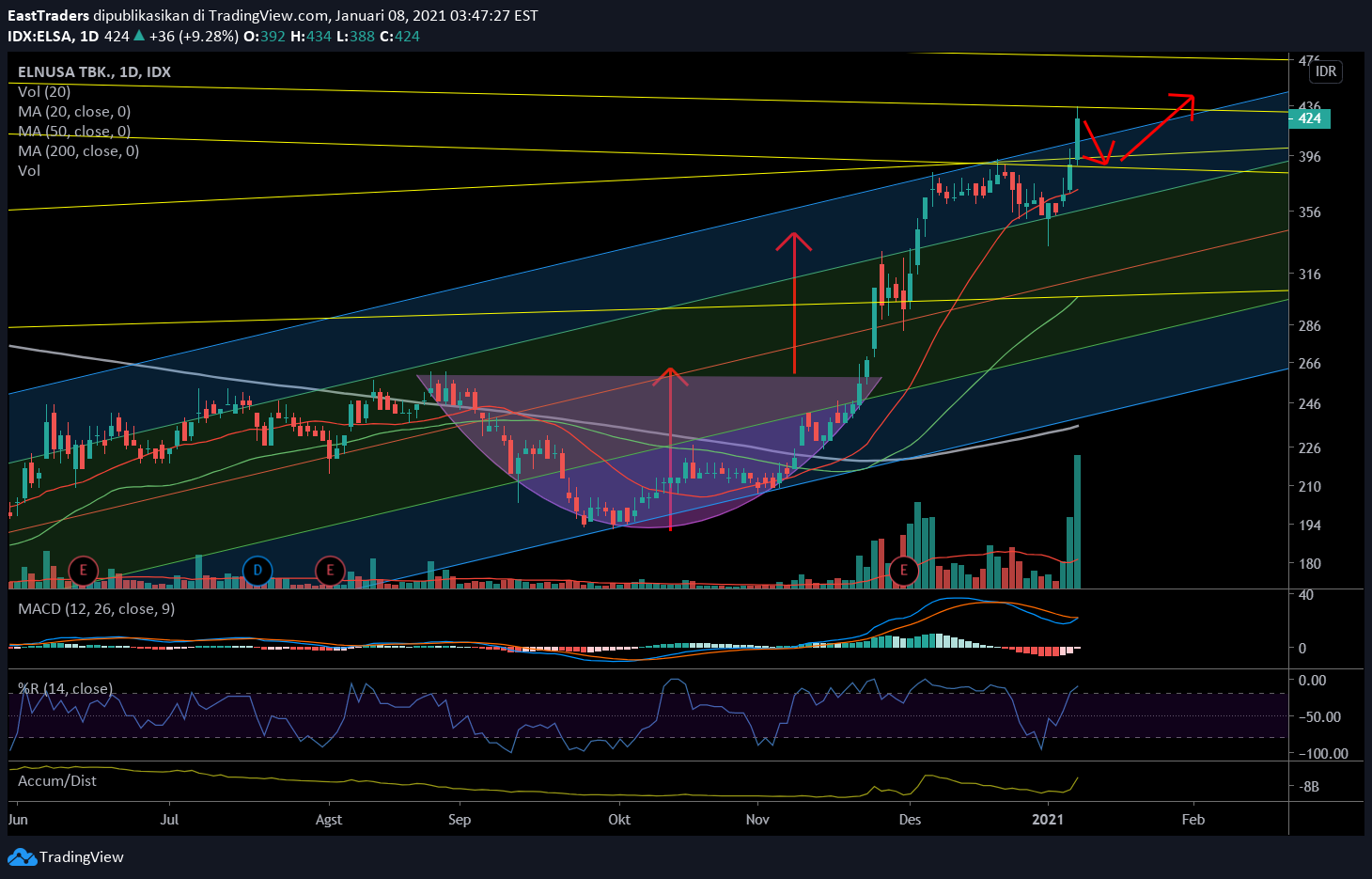Viewport: 1372px width, 879px height.
Task: Expand the %R (14, close) indicator legend
Action: coord(65,689)
